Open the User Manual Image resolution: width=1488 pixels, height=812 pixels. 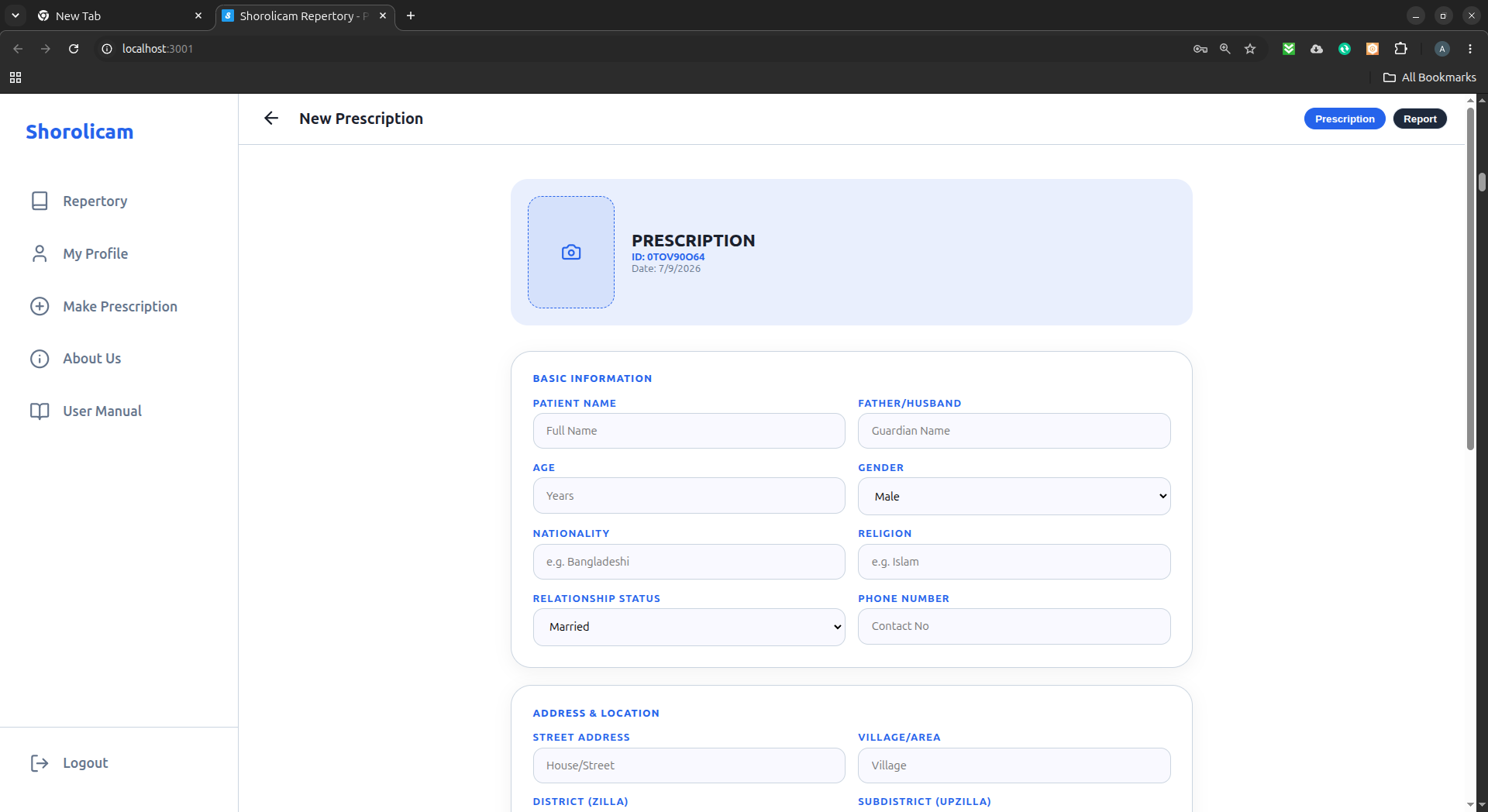85,411
